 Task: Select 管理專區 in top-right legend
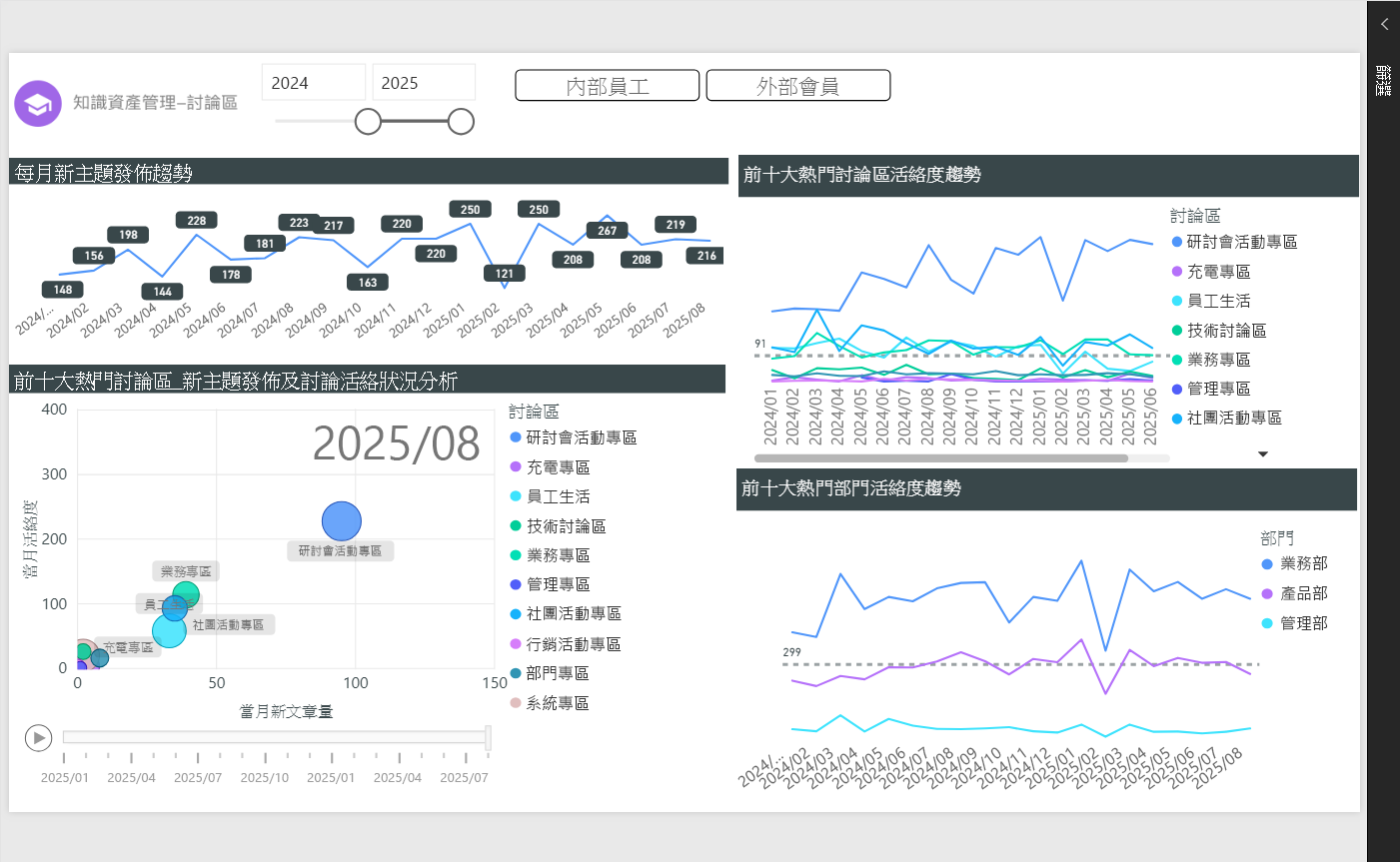(1211, 389)
